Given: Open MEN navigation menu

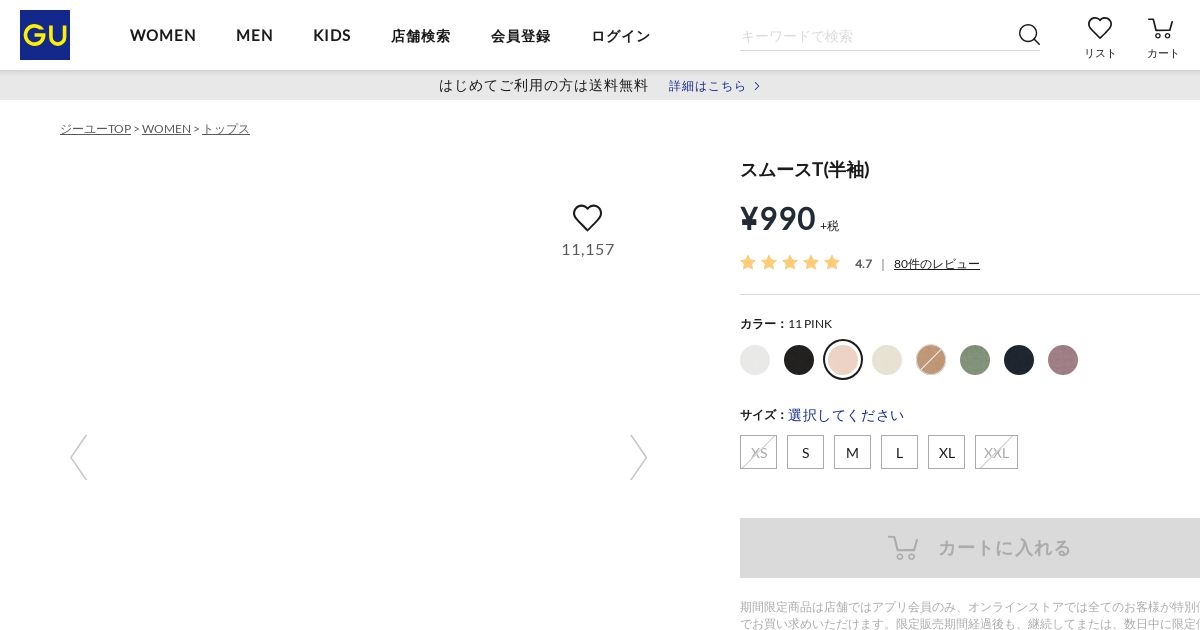Looking at the screenshot, I should click(255, 35).
